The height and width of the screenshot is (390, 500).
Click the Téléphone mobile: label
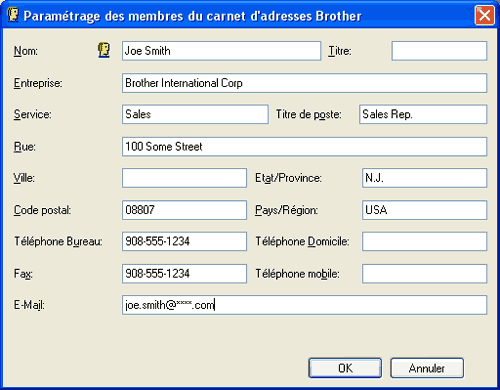coord(297,274)
